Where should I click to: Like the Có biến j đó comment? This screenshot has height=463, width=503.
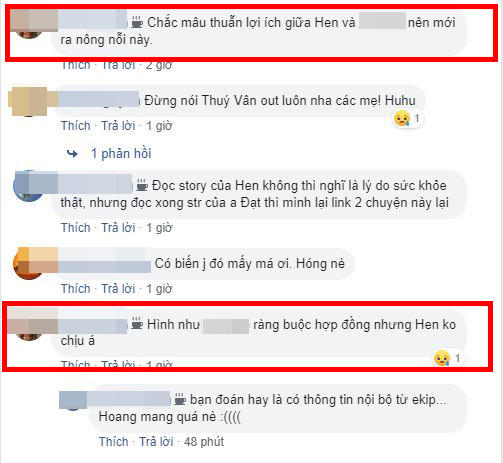click(76, 289)
